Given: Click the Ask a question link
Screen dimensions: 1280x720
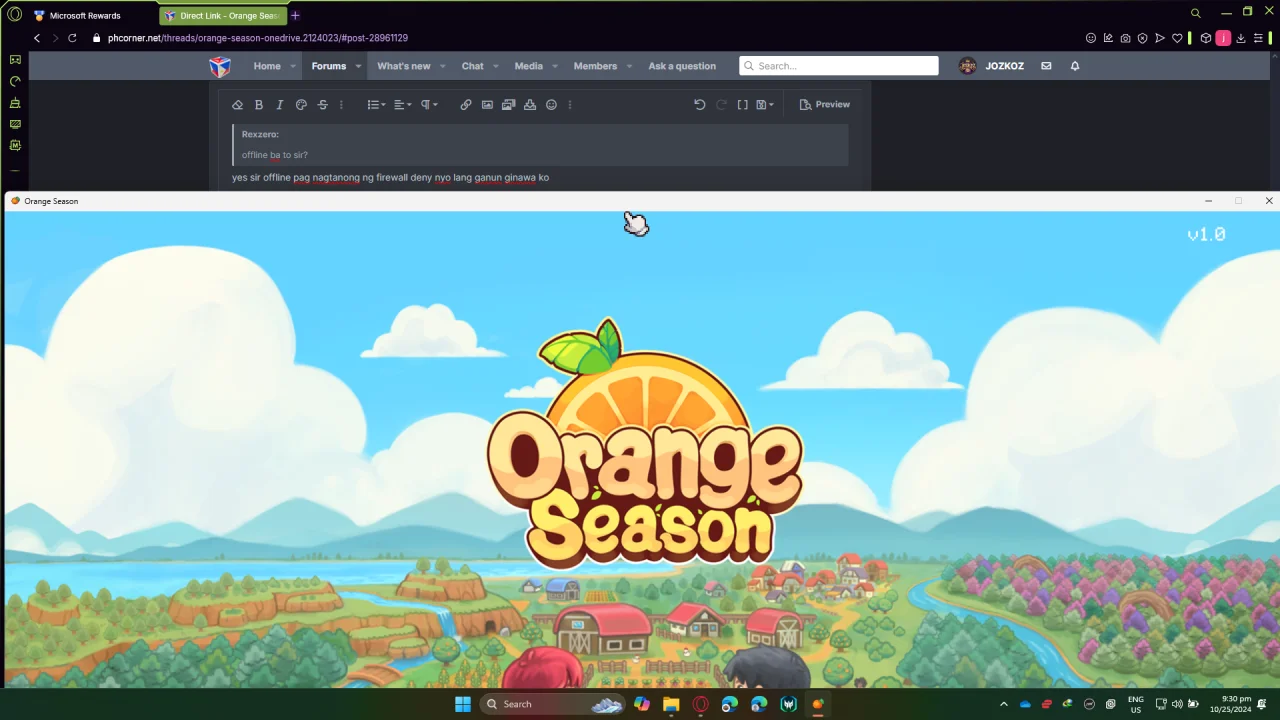Looking at the screenshot, I should [x=682, y=66].
